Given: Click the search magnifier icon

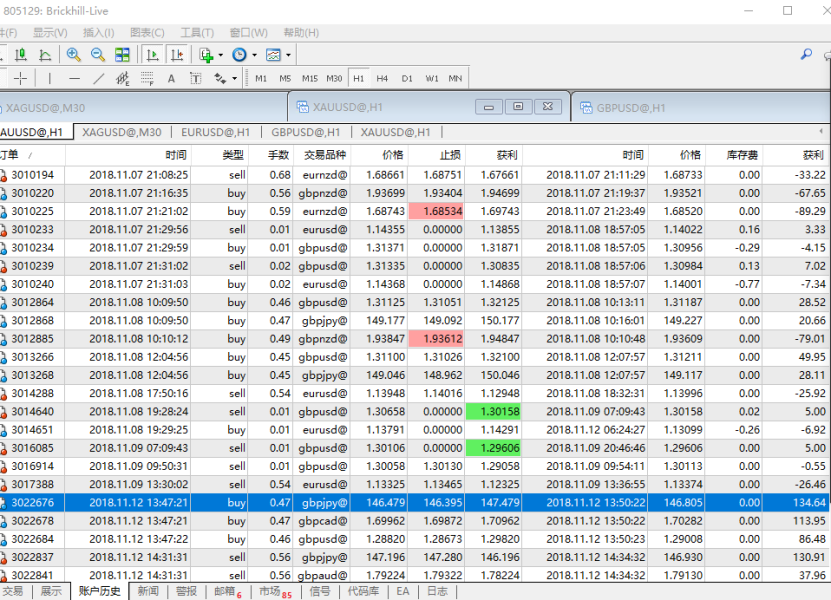Looking at the screenshot, I should (x=806, y=55).
